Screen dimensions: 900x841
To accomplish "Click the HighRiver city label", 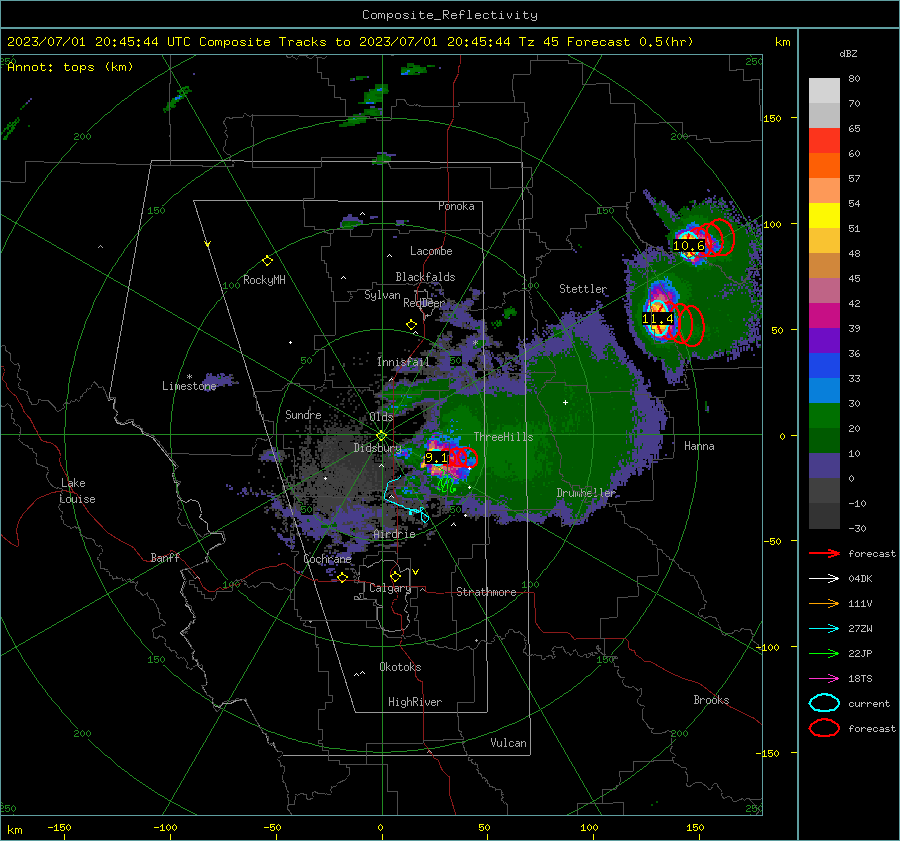I will (415, 702).
